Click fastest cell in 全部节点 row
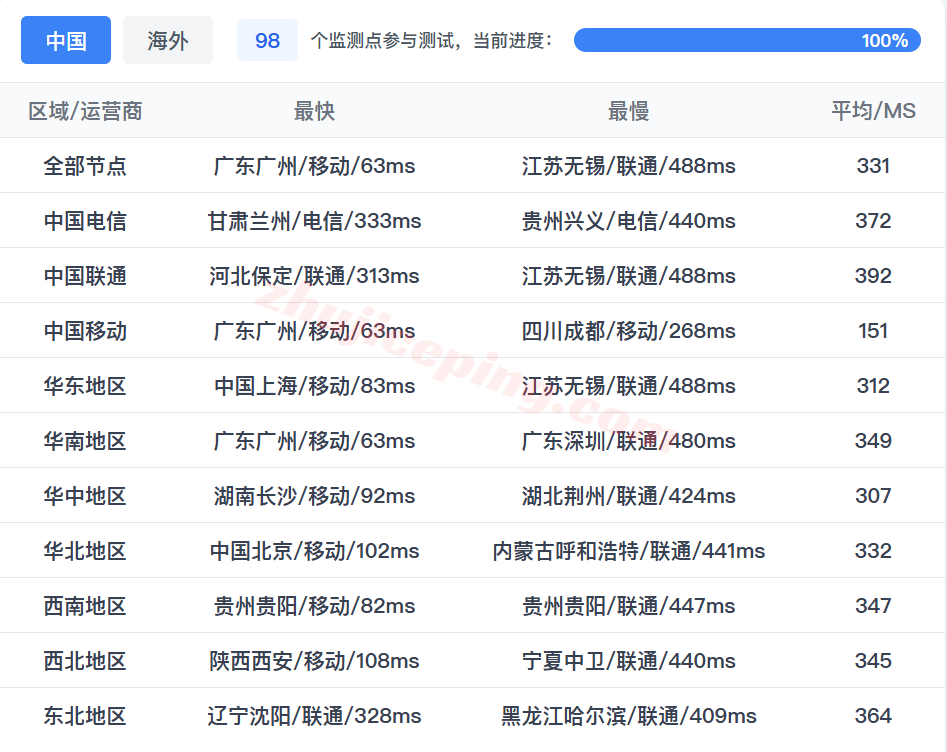 tap(314, 166)
